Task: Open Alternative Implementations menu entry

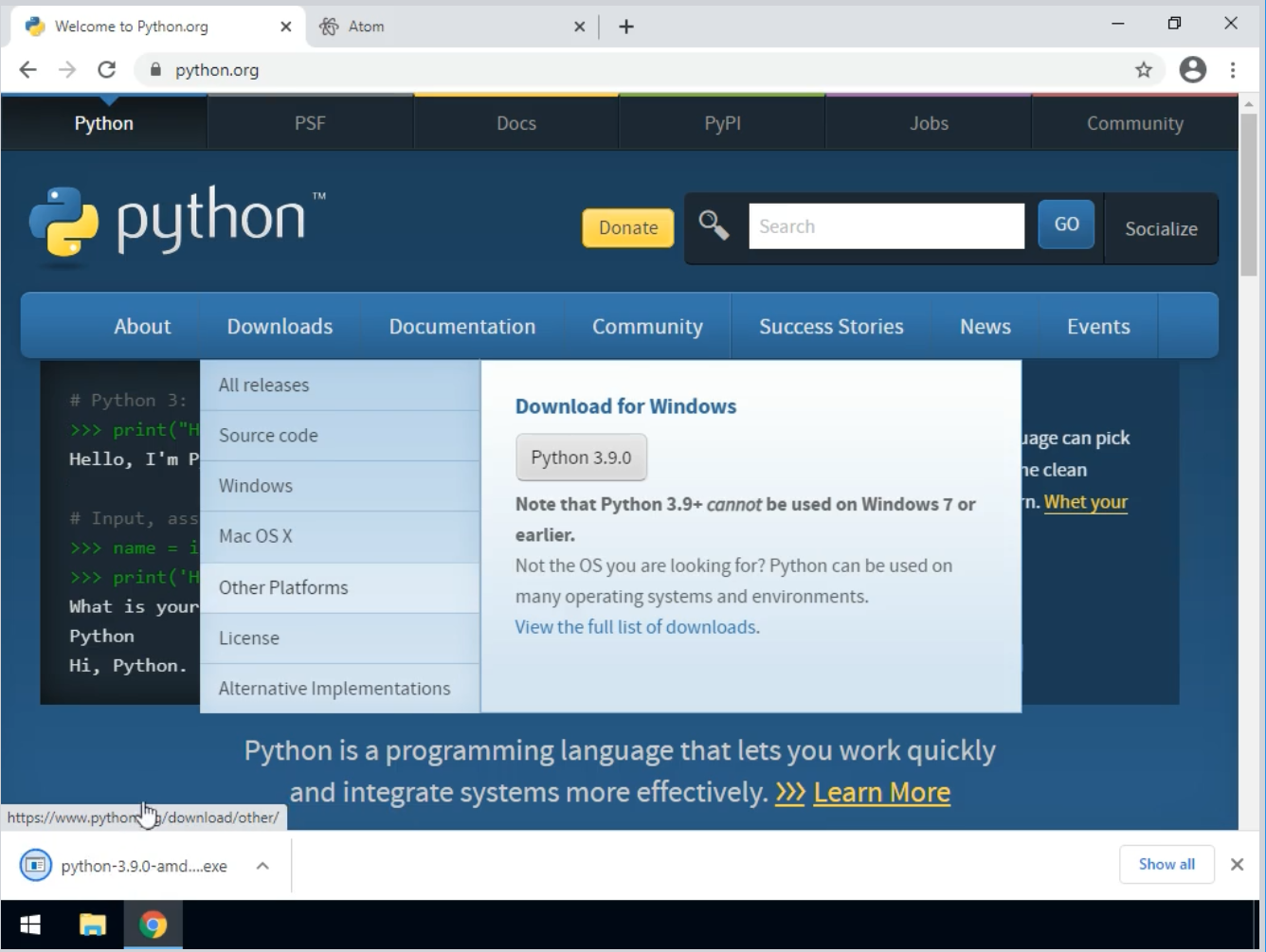Action: tap(340, 689)
